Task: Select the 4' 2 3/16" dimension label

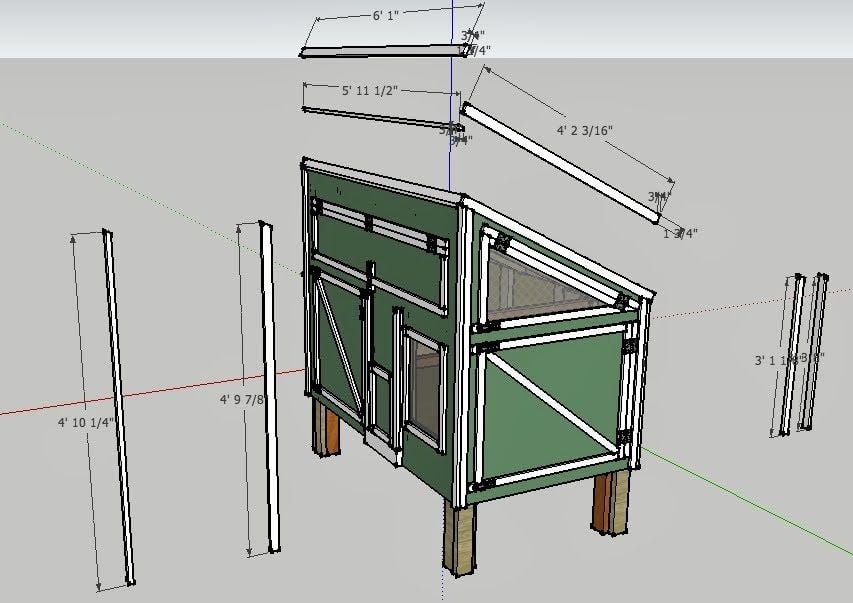Action: pyautogui.click(x=585, y=130)
